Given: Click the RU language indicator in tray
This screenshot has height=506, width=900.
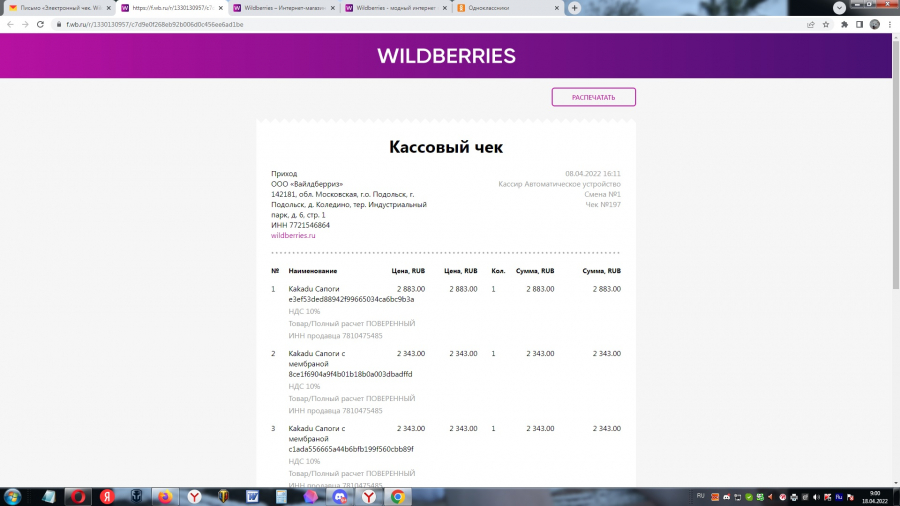Looking at the screenshot, I should (x=700, y=496).
